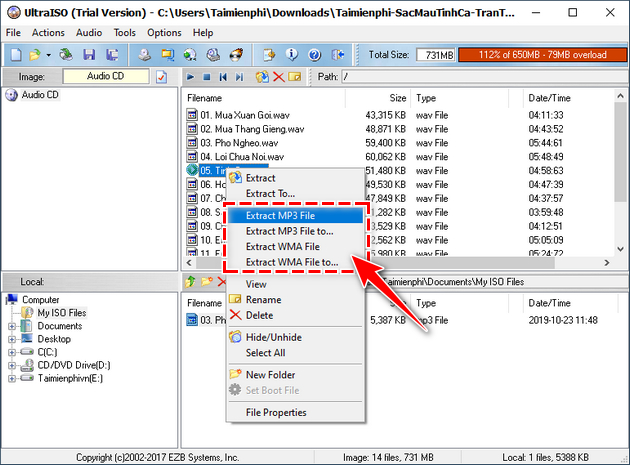
Task: Click the Open file folder icon
Action: pyautogui.click(x=35, y=55)
